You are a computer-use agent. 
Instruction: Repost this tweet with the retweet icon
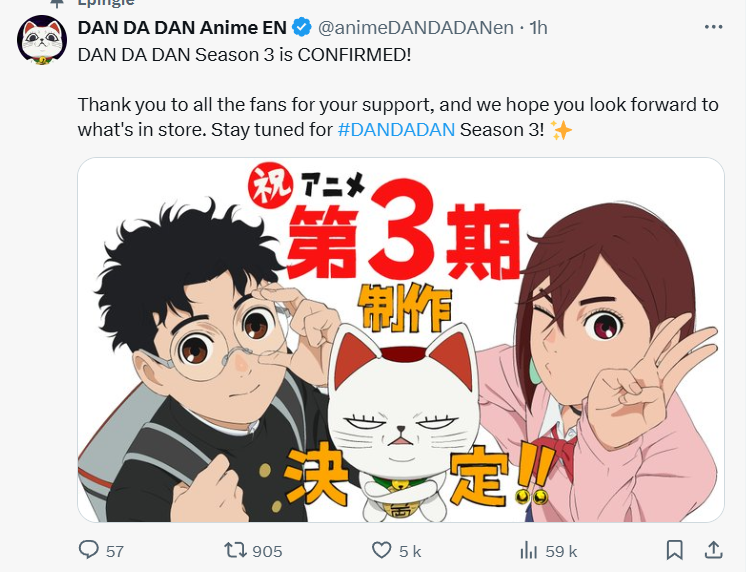pyautogui.click(x=235, y=550)
